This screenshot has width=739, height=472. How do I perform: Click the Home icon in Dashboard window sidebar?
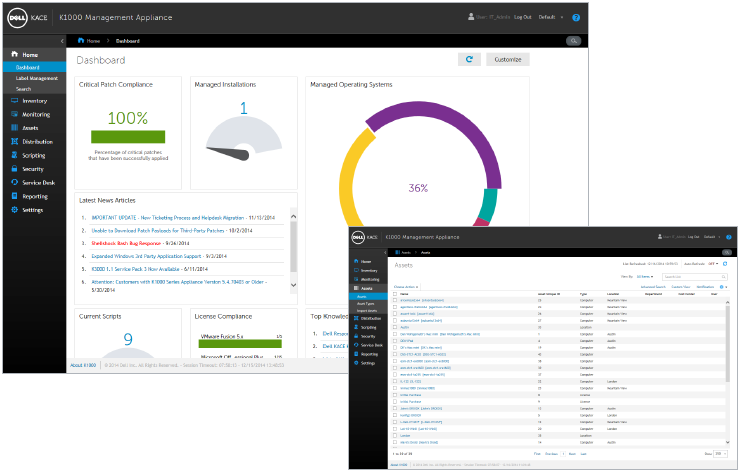point(14,54)
